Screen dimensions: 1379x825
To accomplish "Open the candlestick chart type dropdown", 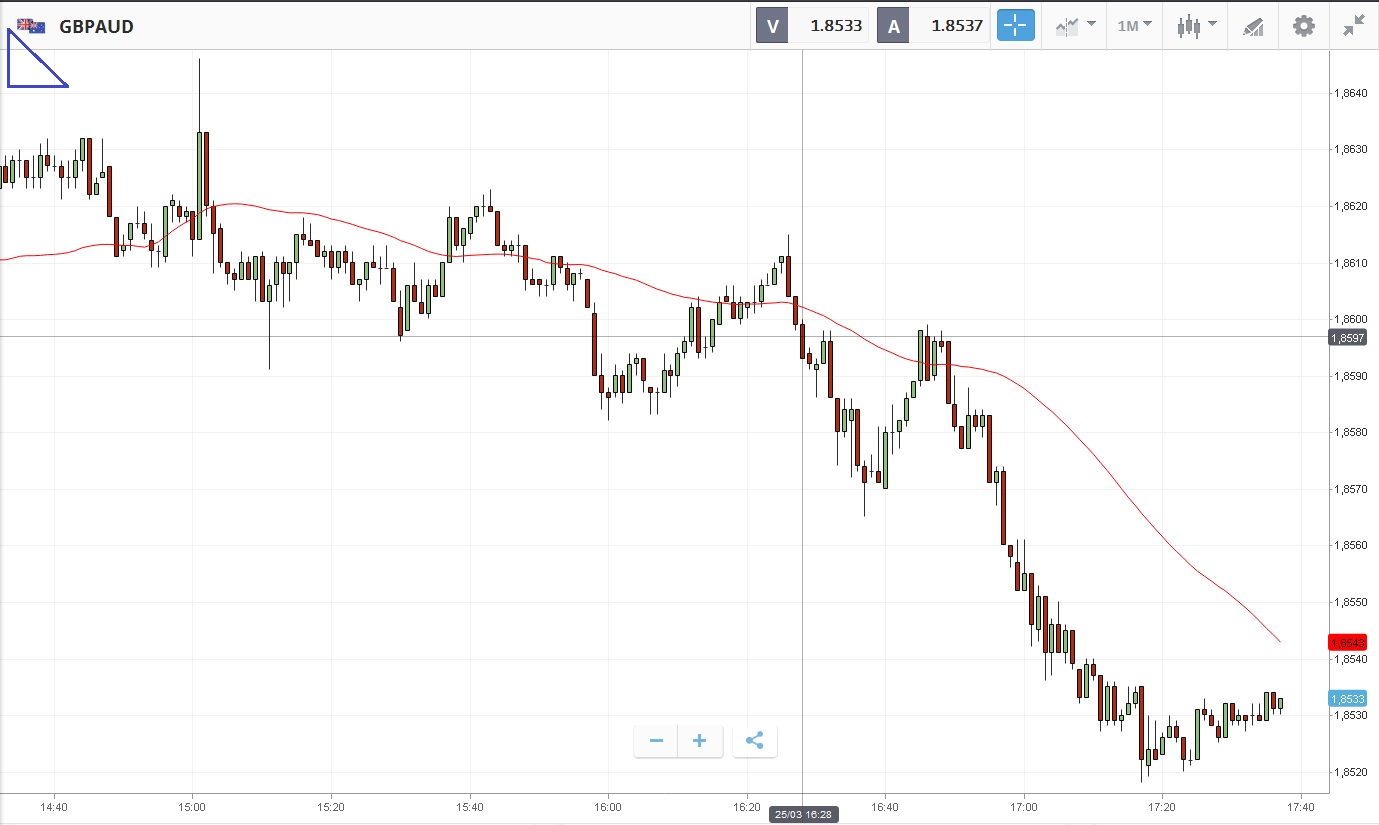I will tap(1196, 26).
